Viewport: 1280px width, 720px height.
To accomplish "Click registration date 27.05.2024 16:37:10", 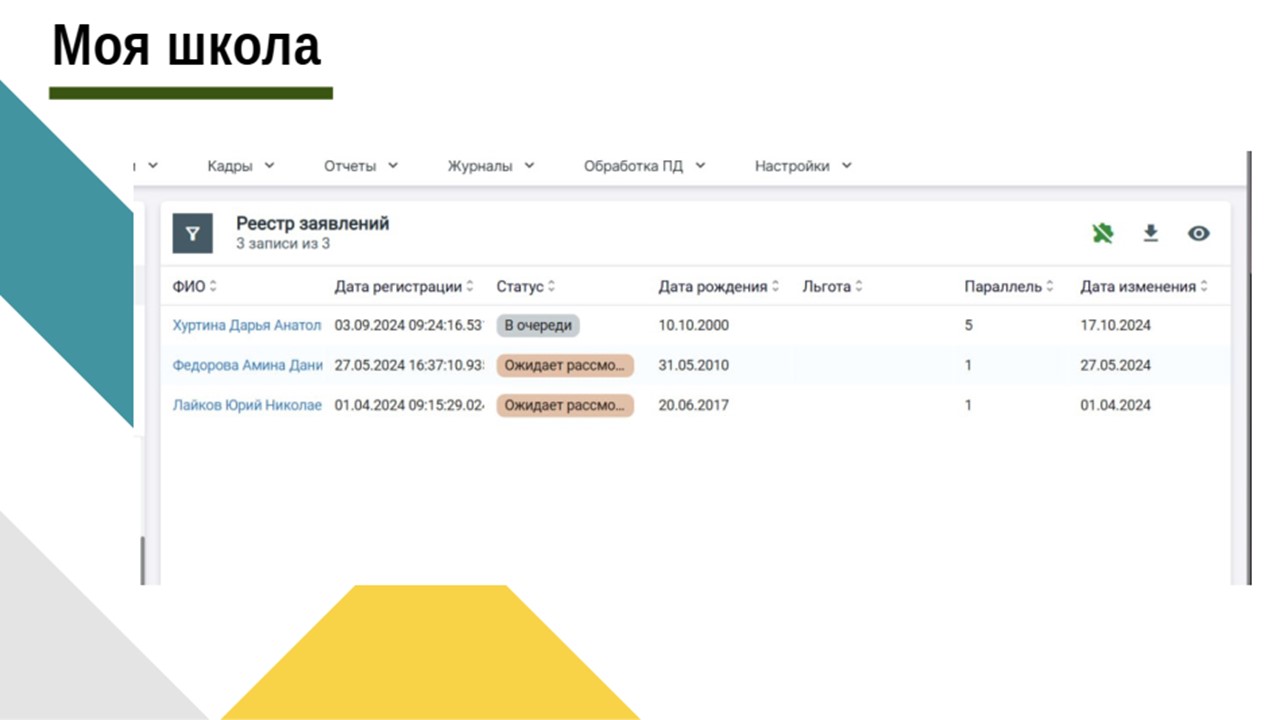I will point(409,365).
